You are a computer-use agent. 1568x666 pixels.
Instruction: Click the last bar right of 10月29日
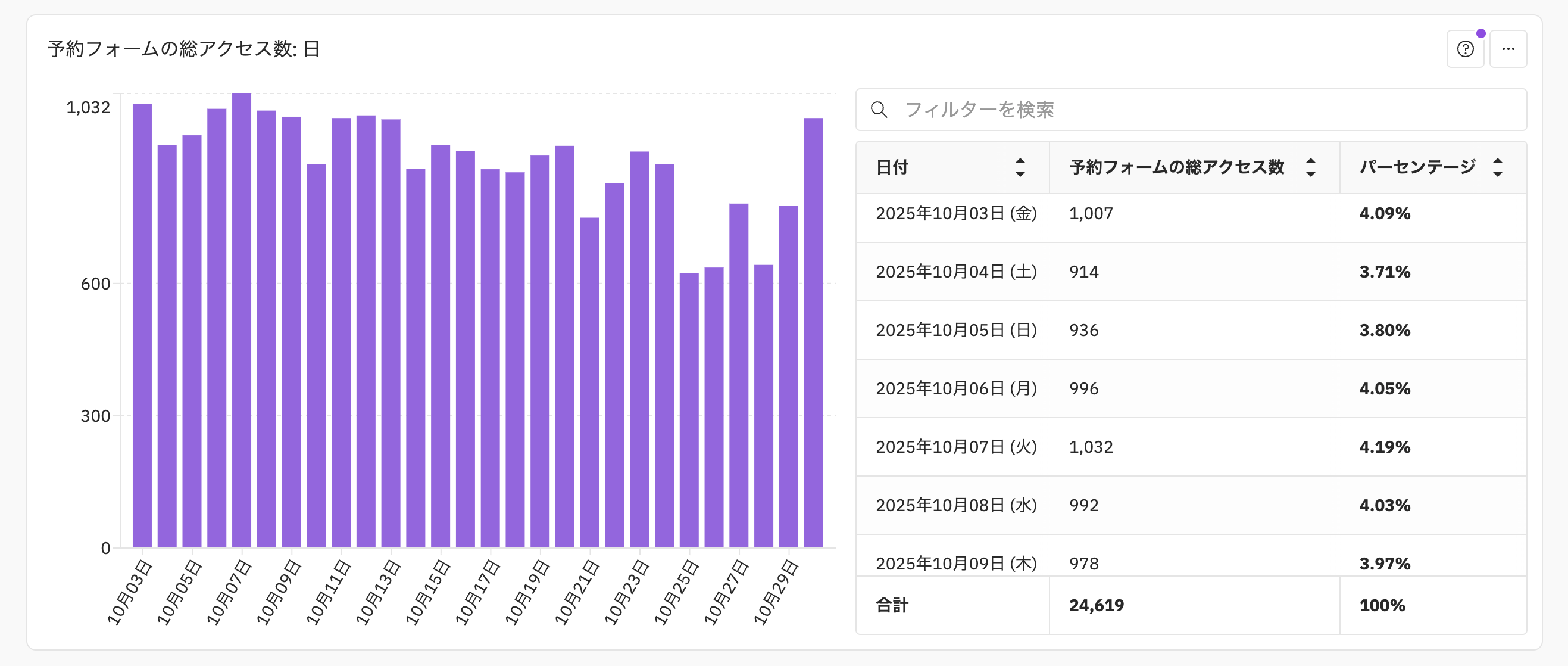pyautogui.click(x=813, y=332)
